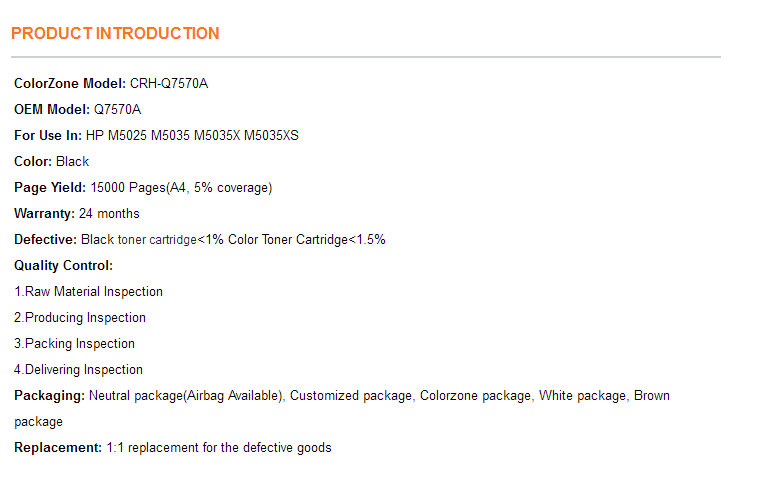
Task: Click the Color: Black line
Action: 52,162
